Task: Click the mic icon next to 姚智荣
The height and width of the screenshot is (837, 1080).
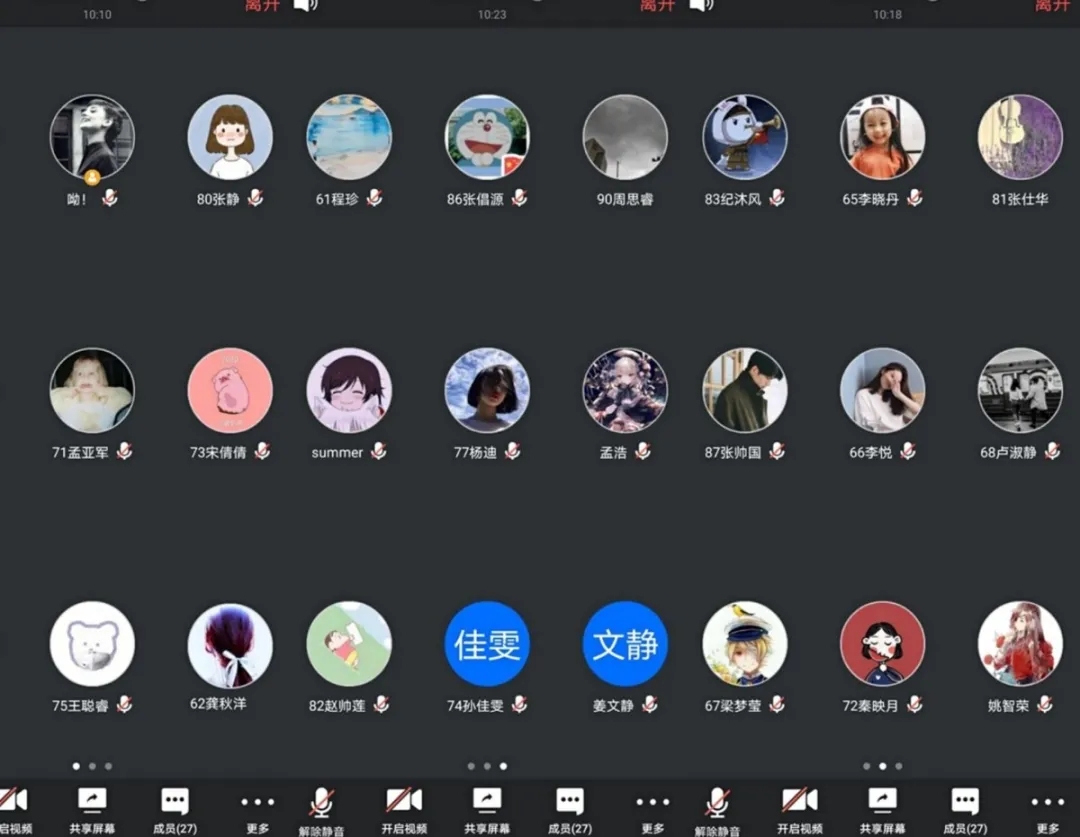Action: (x=1044, y=704)
